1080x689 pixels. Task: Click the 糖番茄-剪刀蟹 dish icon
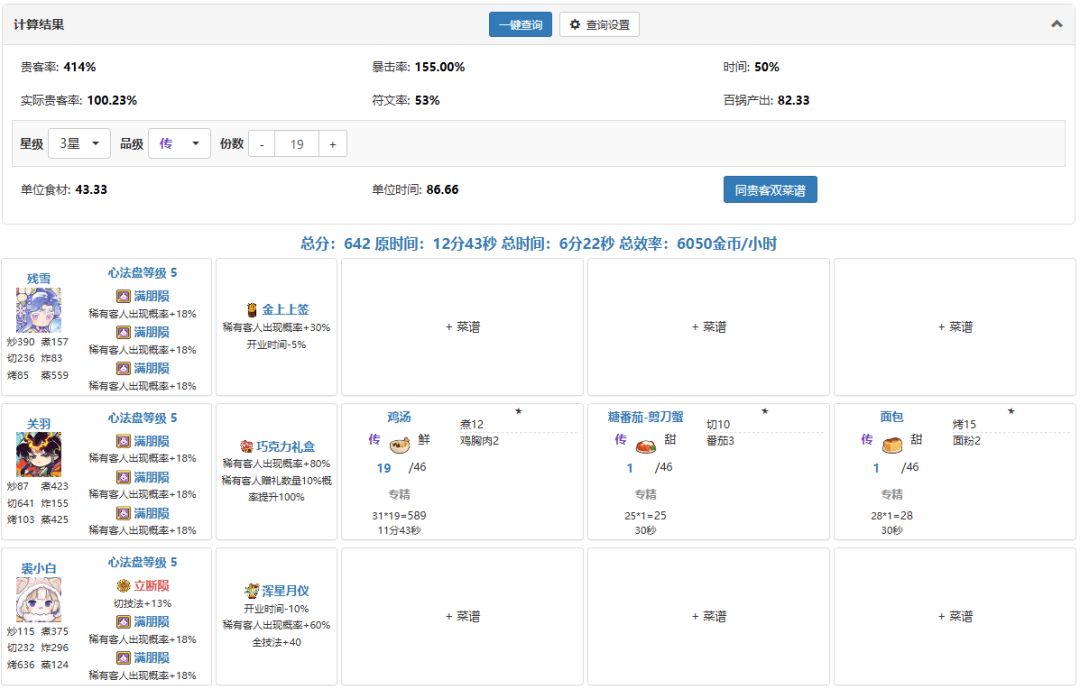point(645,446)
